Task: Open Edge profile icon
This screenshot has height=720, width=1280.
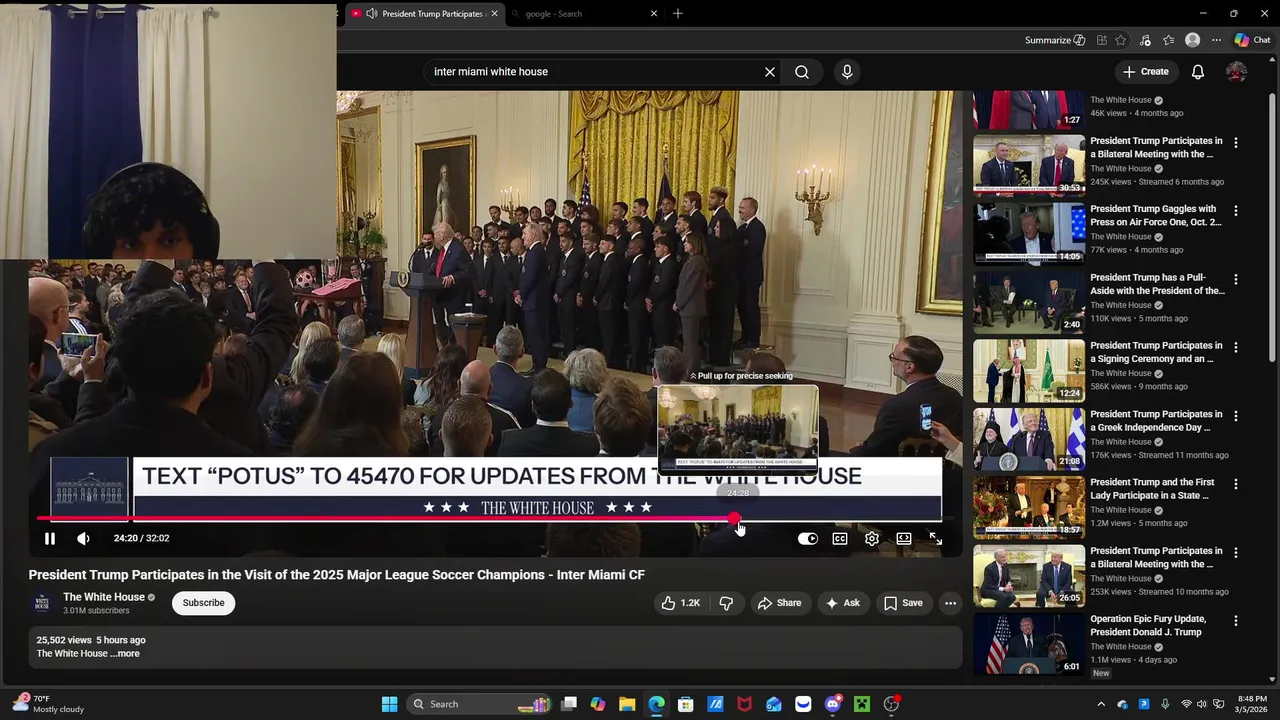Action: 1192,40
